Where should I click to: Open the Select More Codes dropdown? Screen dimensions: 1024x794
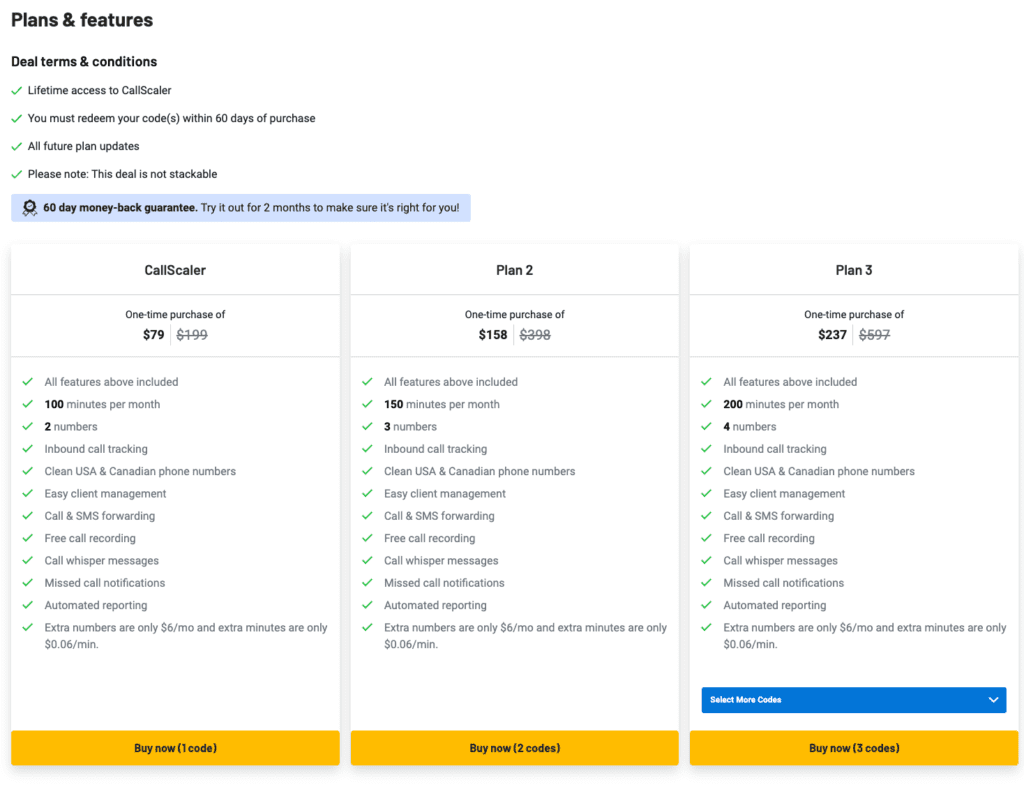854,700
